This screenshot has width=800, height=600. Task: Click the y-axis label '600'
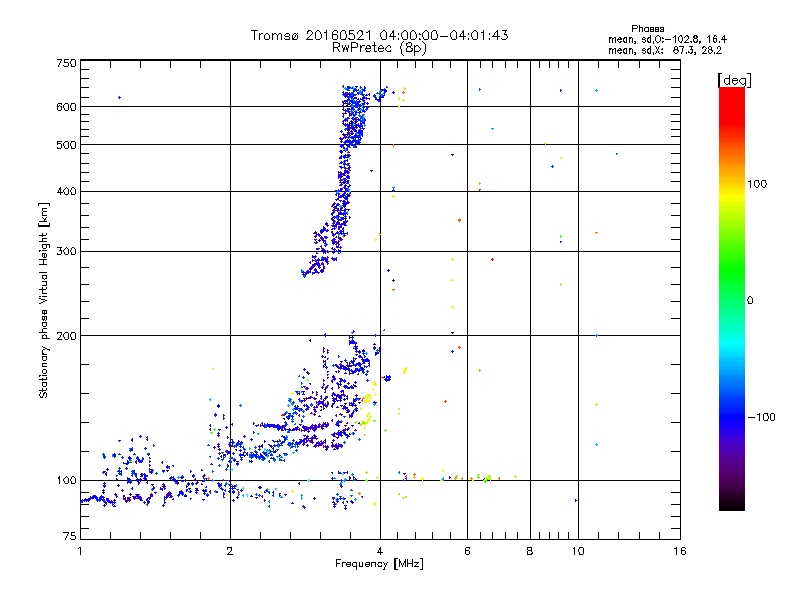[66, 107]
